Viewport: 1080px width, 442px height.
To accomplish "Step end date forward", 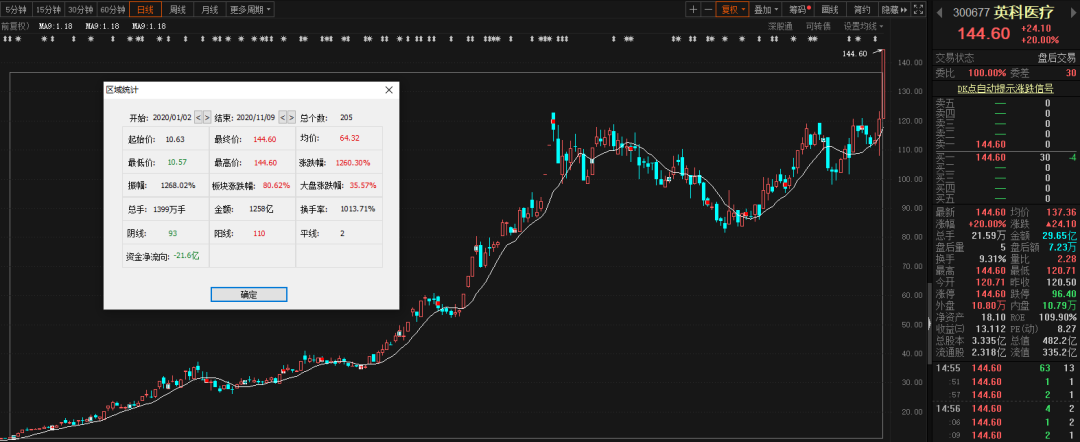I will point(292,117).
